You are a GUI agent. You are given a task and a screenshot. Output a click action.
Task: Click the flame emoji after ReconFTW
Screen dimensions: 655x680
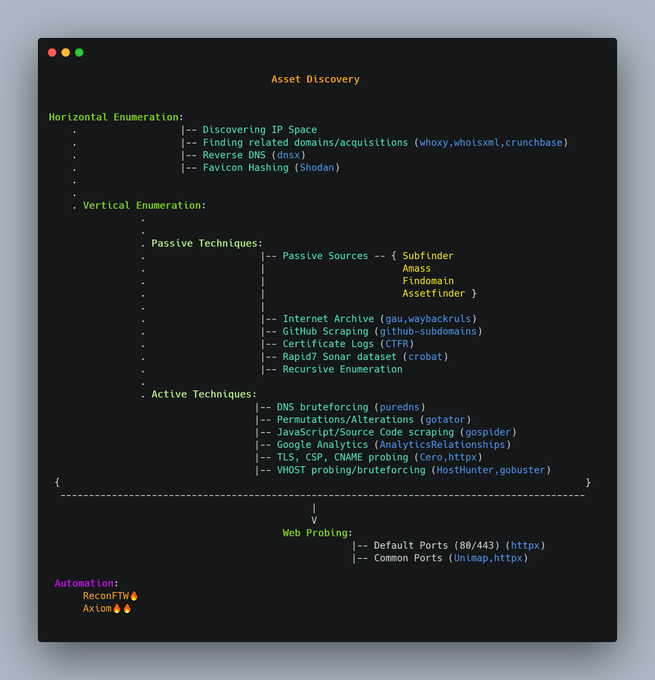pos(134,596)
